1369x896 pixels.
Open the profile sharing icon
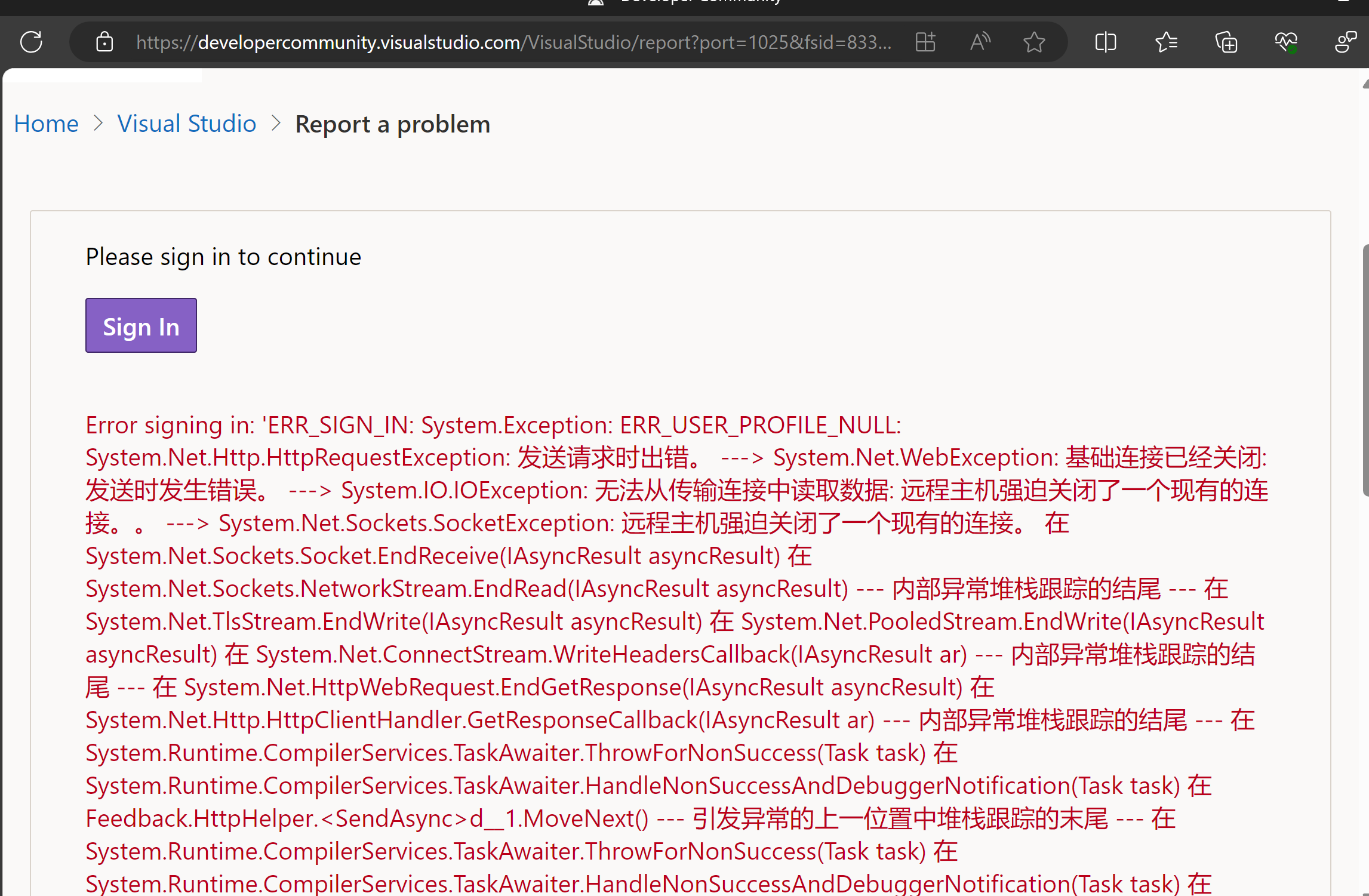click(1346, 42)
